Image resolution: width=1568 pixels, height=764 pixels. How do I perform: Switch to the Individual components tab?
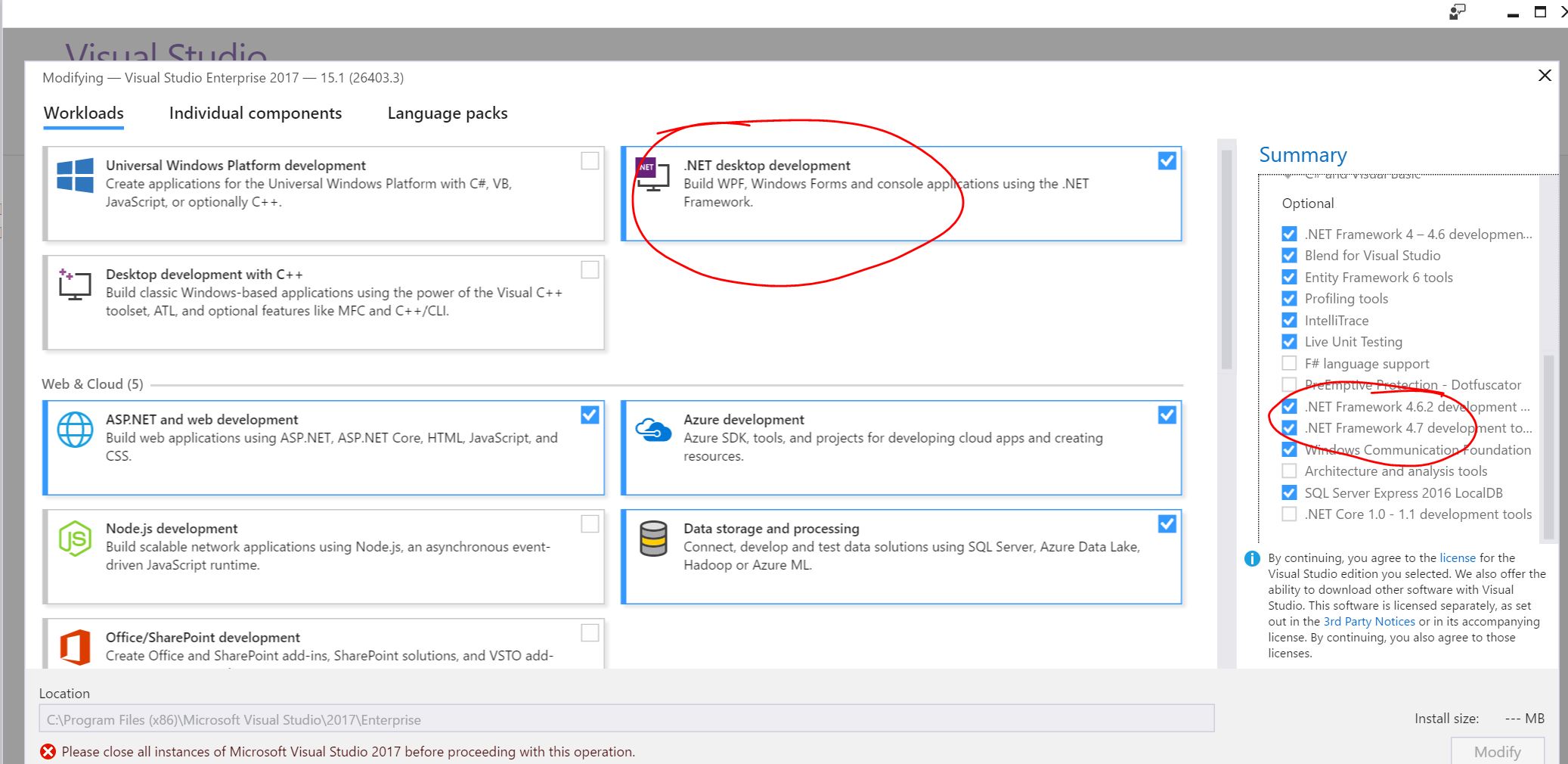(x=255, y=113)
